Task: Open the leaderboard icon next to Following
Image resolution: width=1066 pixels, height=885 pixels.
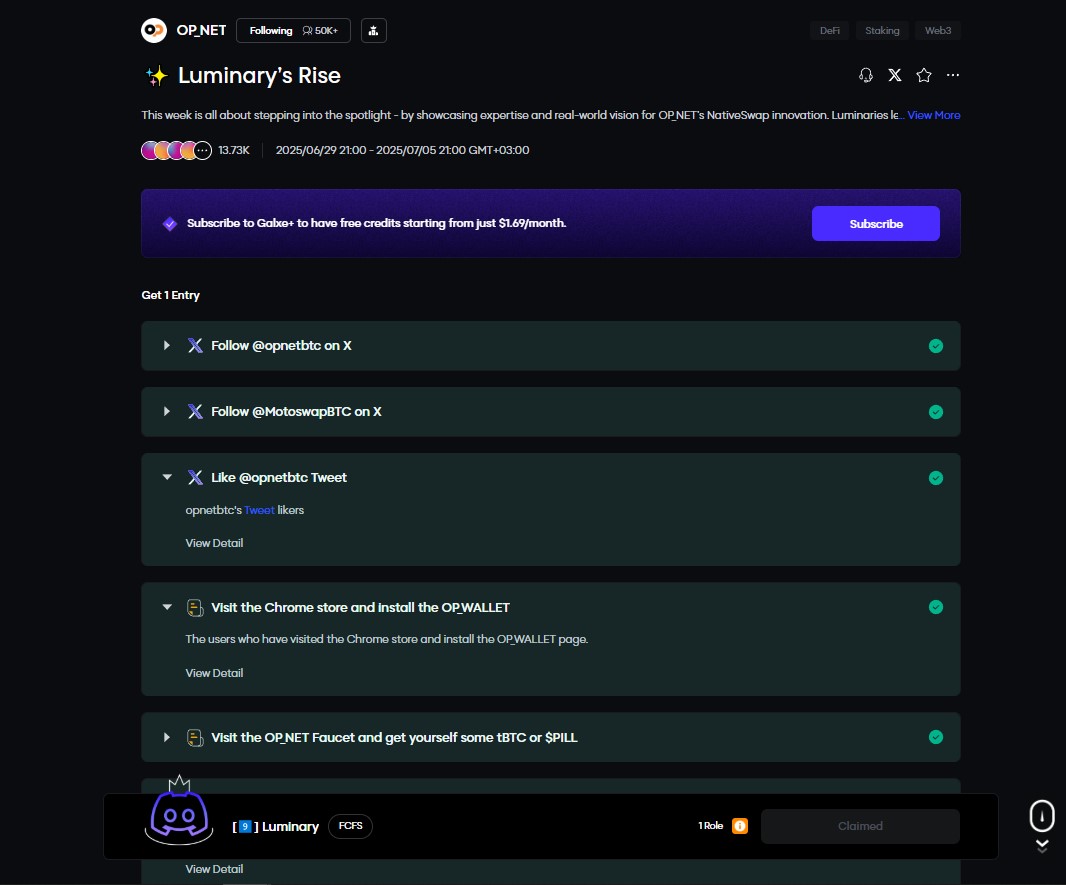Action: (373, 31)
